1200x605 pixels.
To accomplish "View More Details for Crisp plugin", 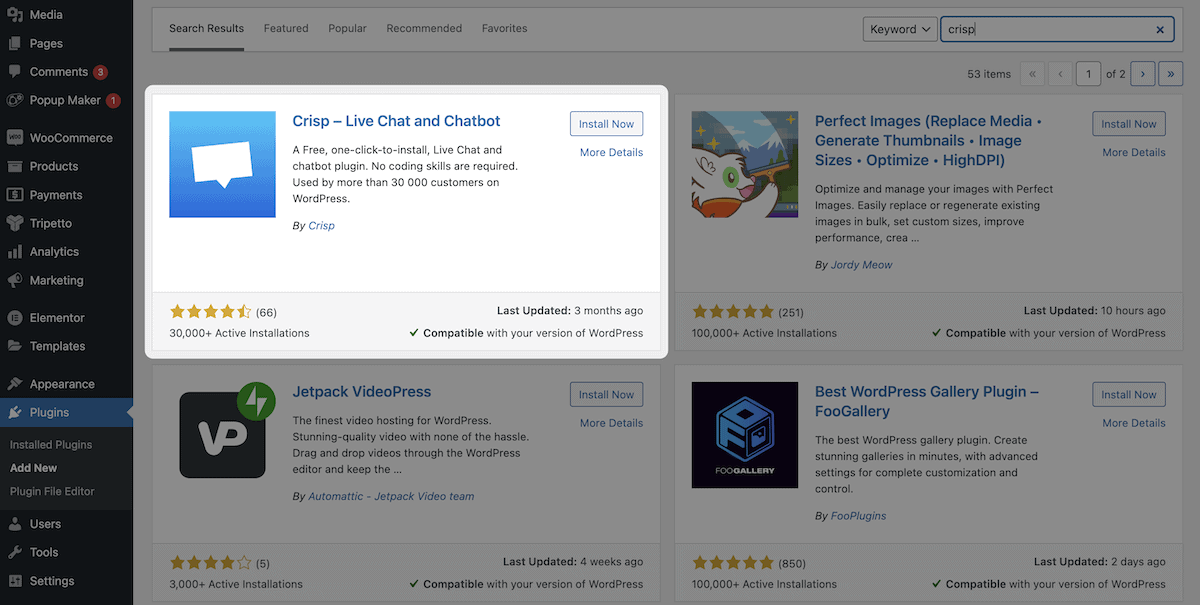I will [611, 152].
